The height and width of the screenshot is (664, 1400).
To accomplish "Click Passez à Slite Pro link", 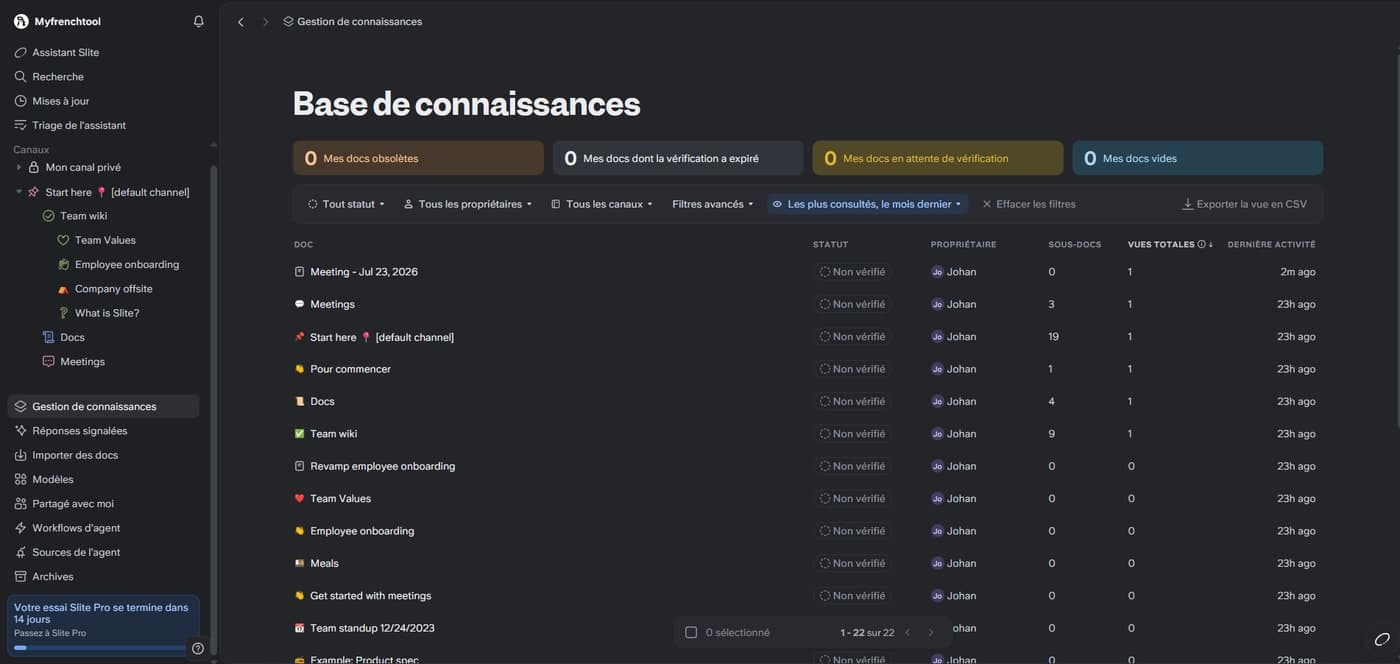I will [x=50, y=633].
